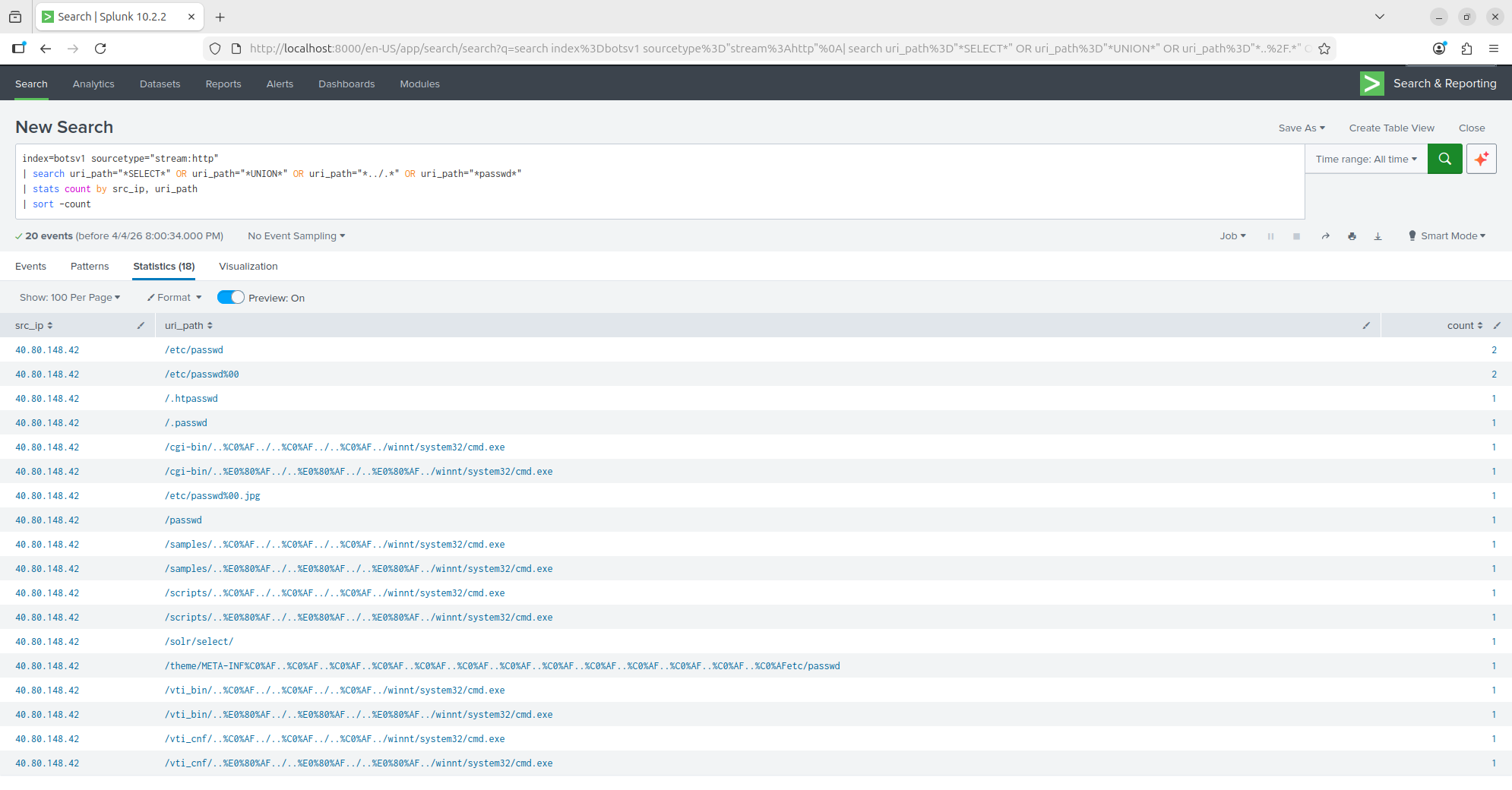
Task: Click the /theme/META-INF long traversal path link
Action: (502, 665)
